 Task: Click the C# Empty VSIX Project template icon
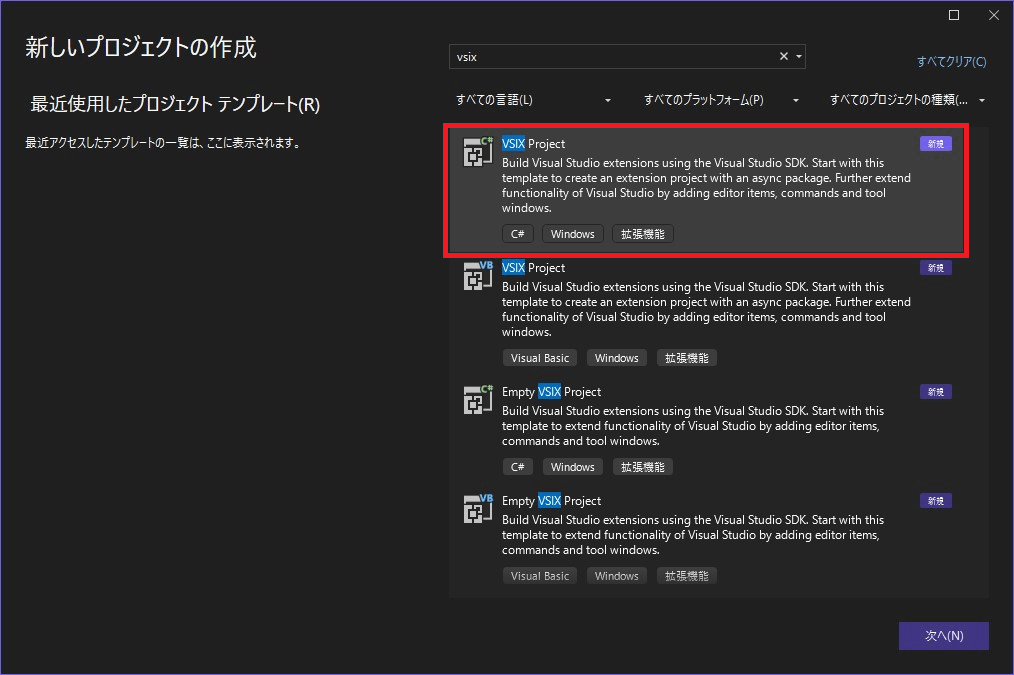(478, 400)
